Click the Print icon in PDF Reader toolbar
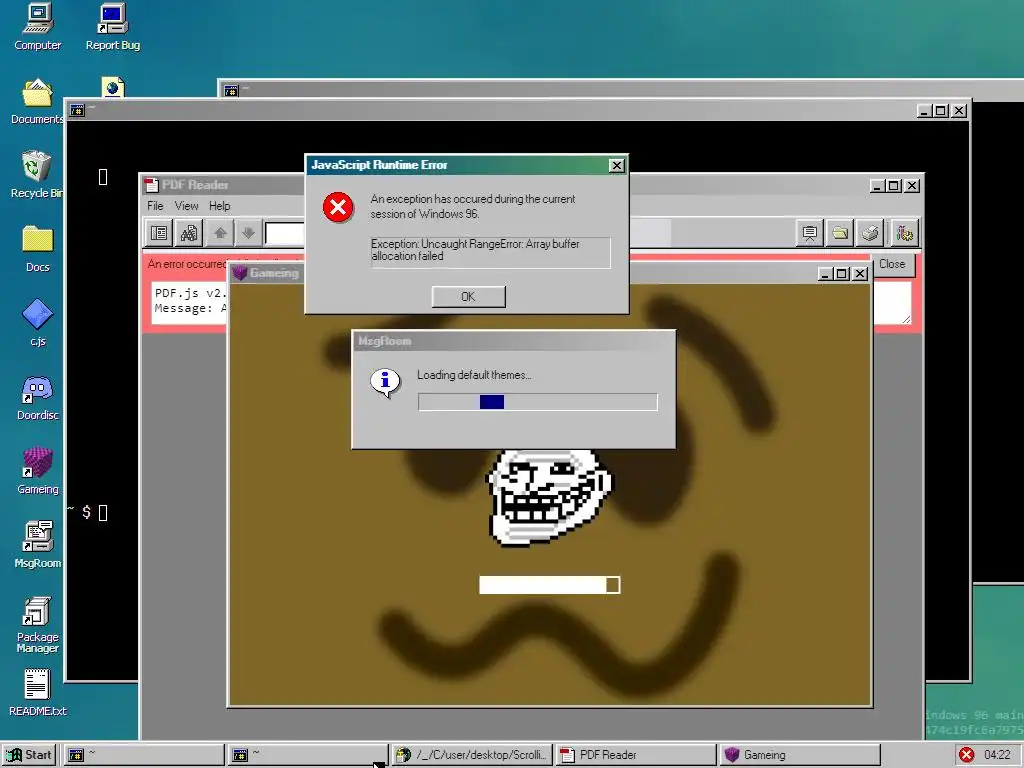1024x768 pixels. point(870,233)
